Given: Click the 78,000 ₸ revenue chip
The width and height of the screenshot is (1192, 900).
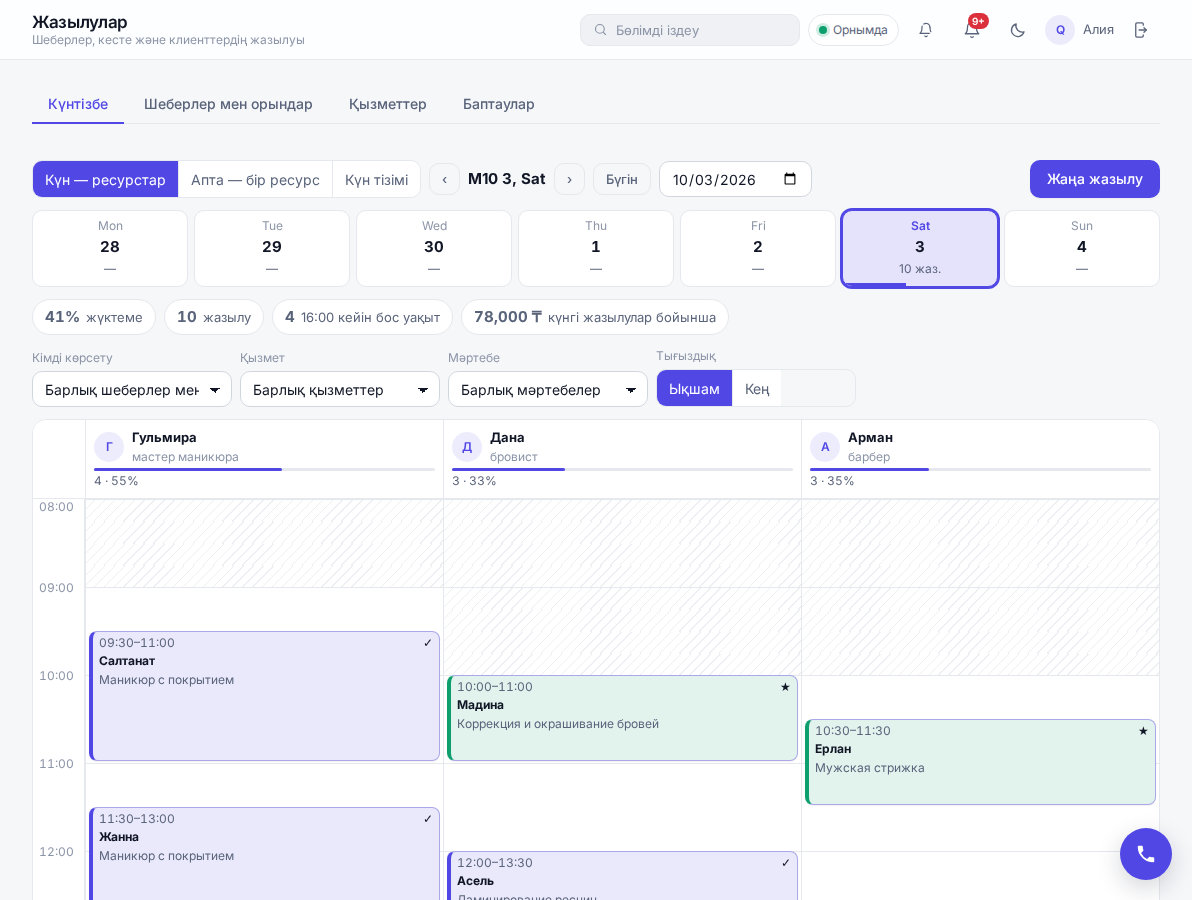Looking at the screenshot, I should pyautogui.click(x=594, y=317).
